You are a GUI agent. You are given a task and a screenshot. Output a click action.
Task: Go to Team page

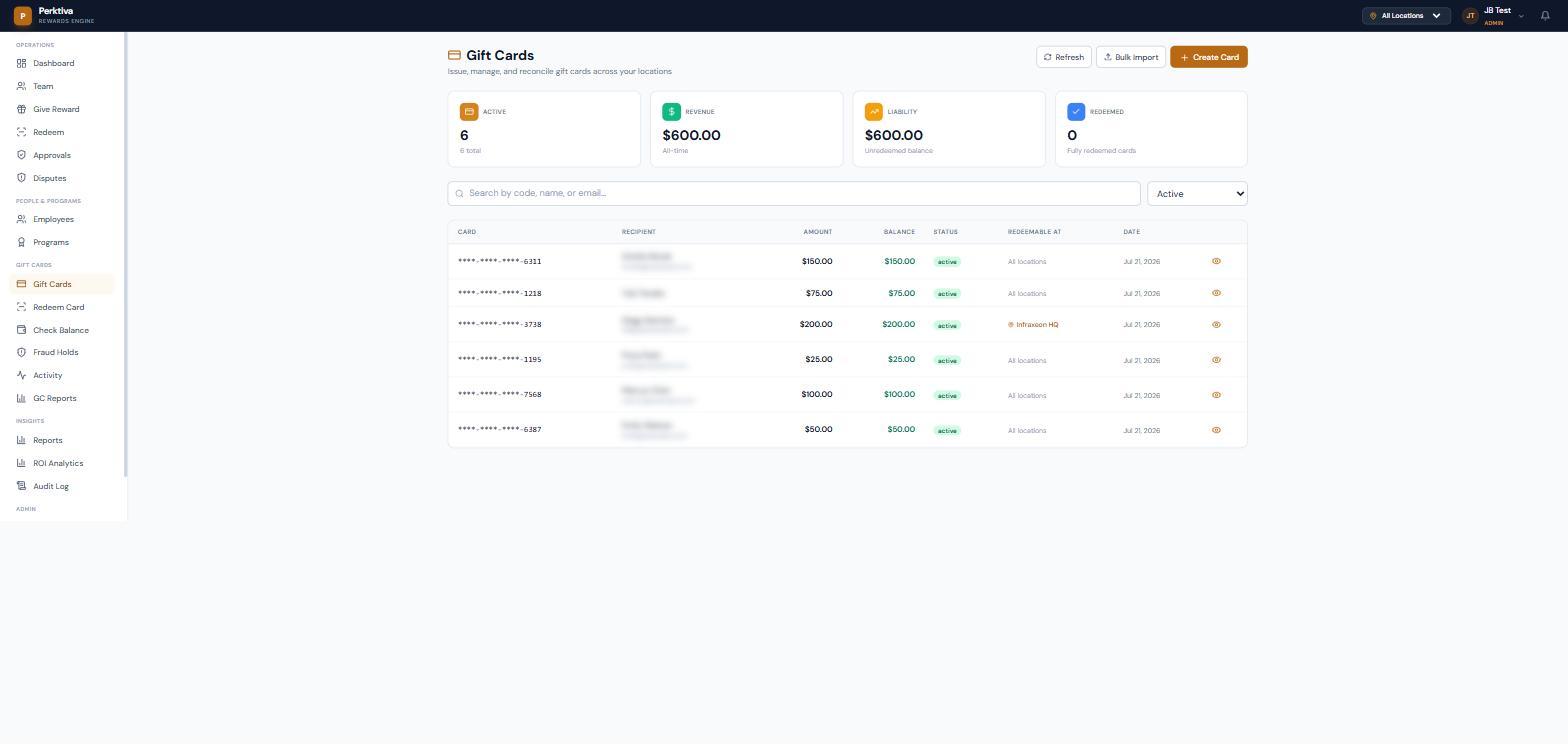coord(62,87)
